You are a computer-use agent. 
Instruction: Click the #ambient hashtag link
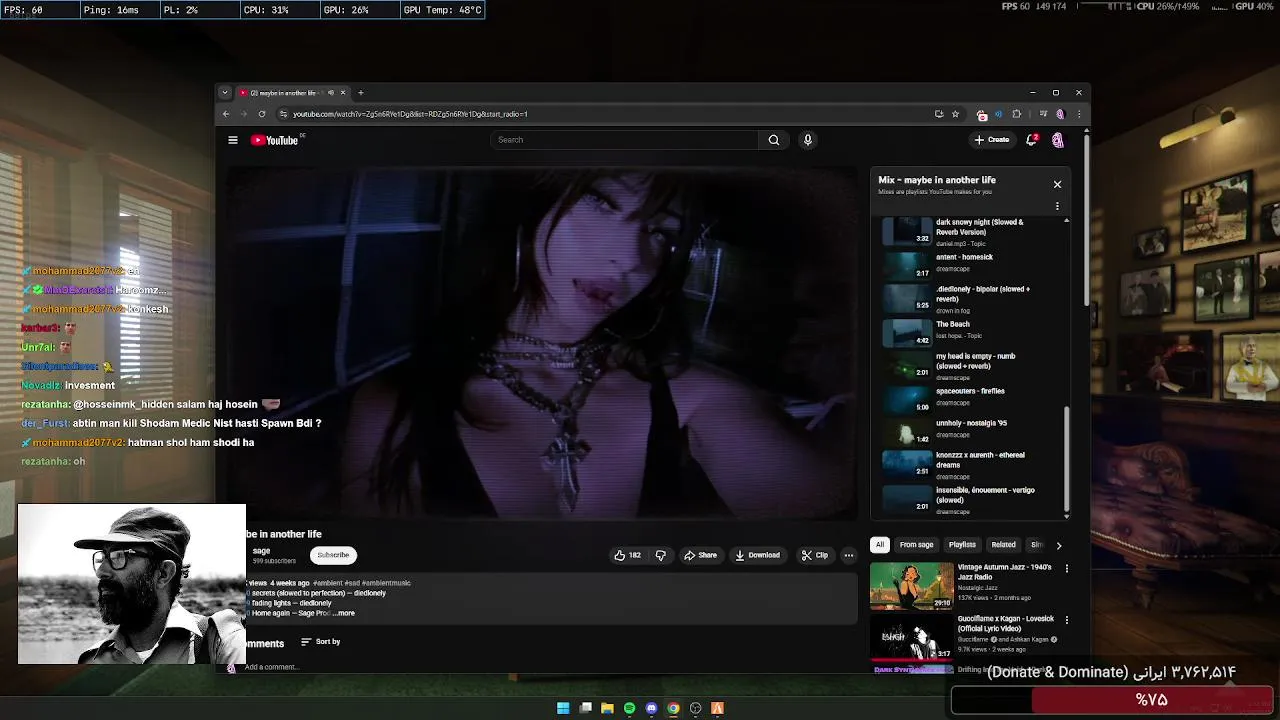click(328, 583)
